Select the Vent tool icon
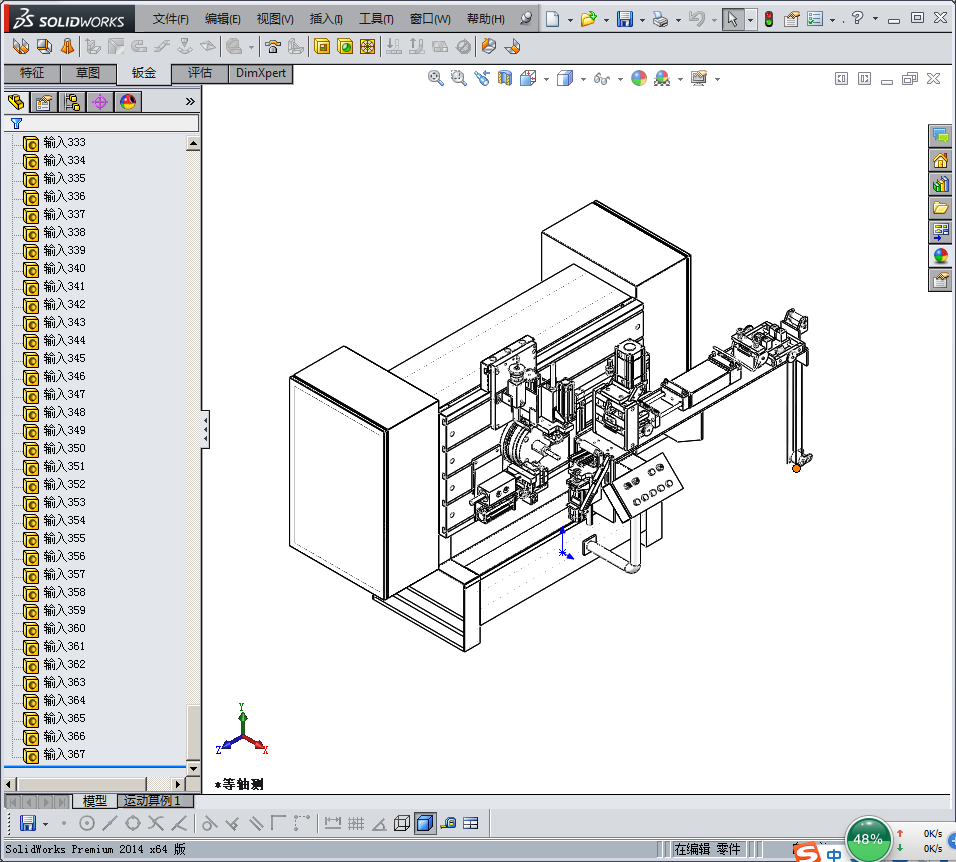956x862 pixels. tap(368, 46)
